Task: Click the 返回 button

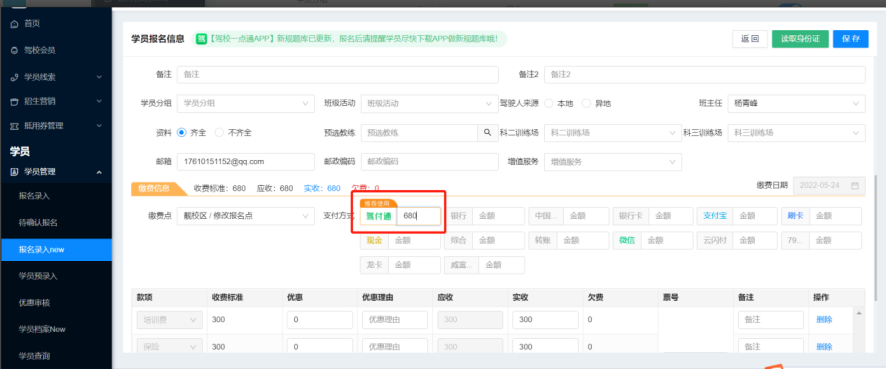Action: click(x=750, y=39)
